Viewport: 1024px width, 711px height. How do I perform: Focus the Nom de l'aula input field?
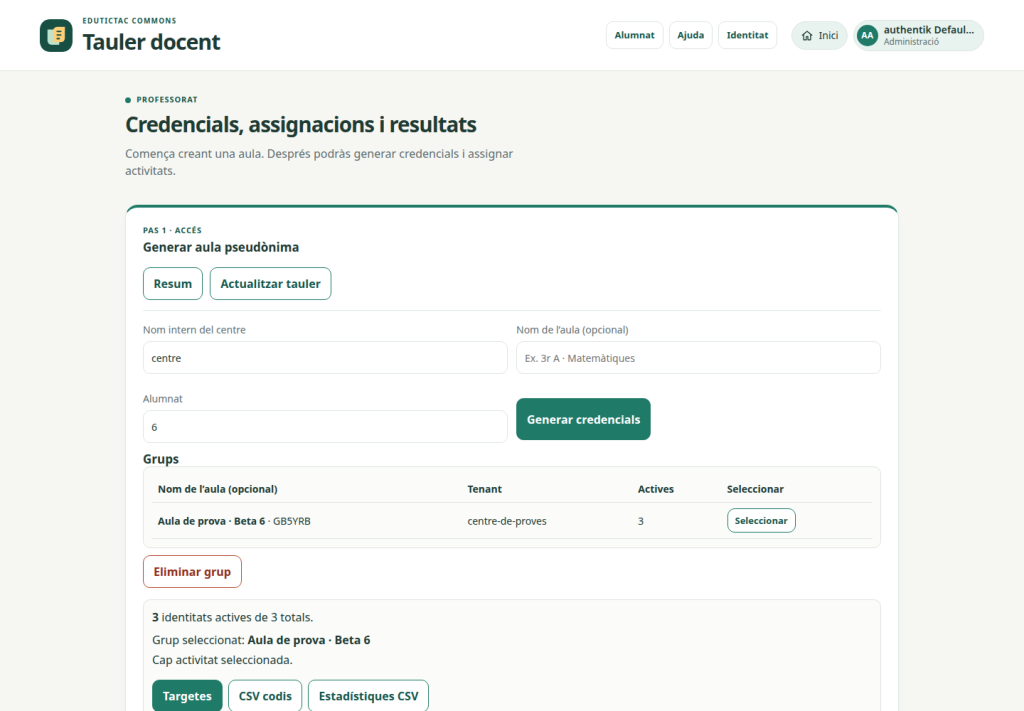coord(698,358)
